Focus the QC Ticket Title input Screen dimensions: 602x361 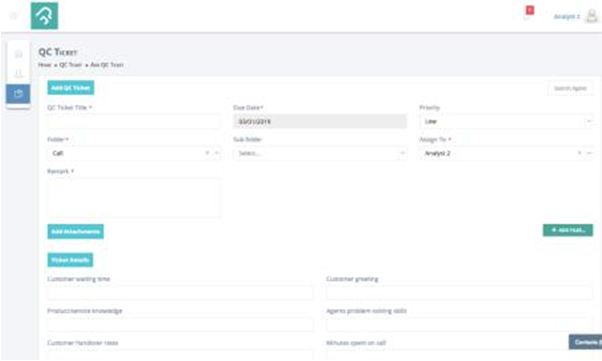[134, 122]
